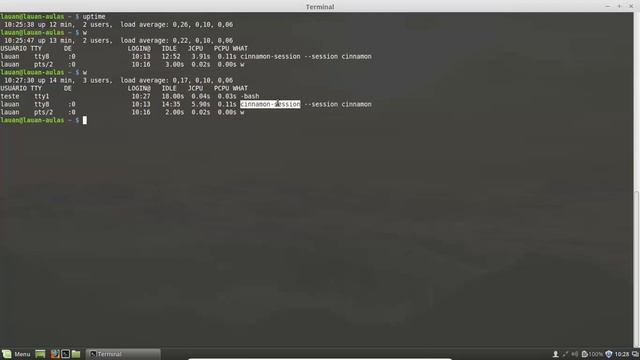Open the Linux Mint Menu
The height and width of the screenshot is (360, 640).
tap(16, 354)
